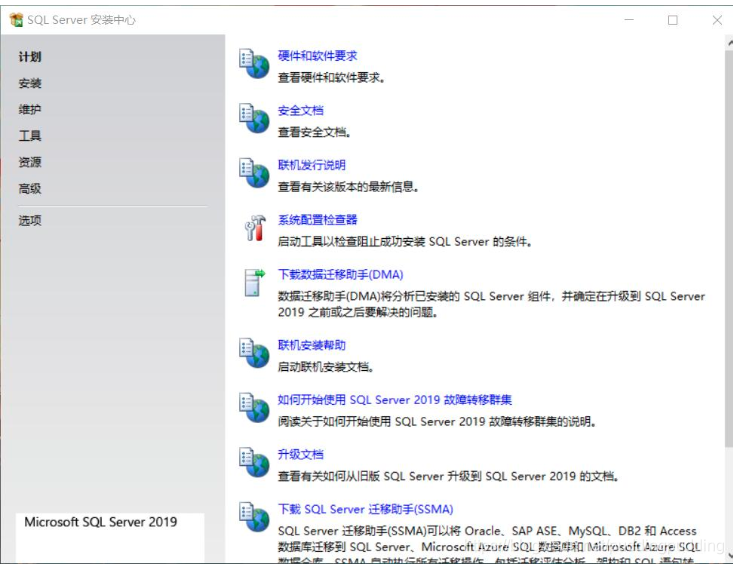This screenshot has height=564, width=733.
Task: Open the 安全文档 link
Action: (x=301, y=110)
